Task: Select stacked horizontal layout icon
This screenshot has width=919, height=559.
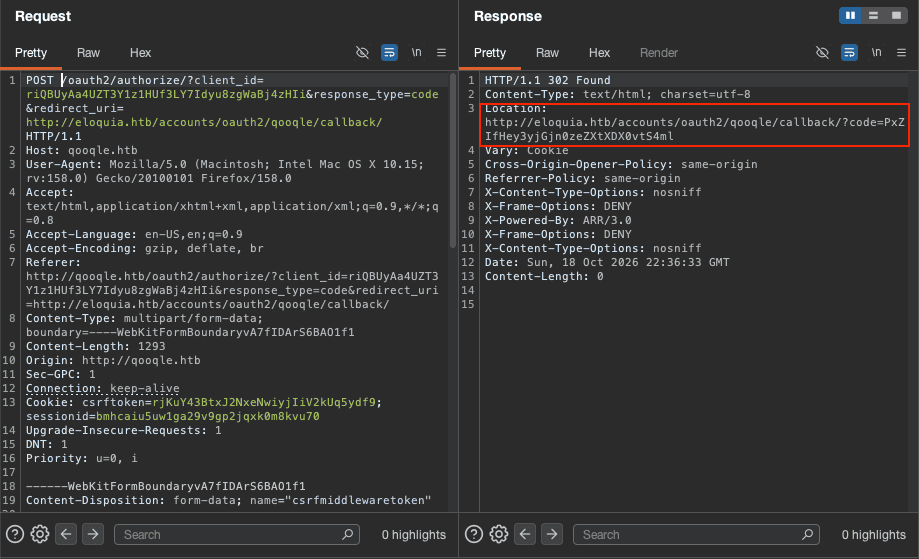Action: [873, 15]
